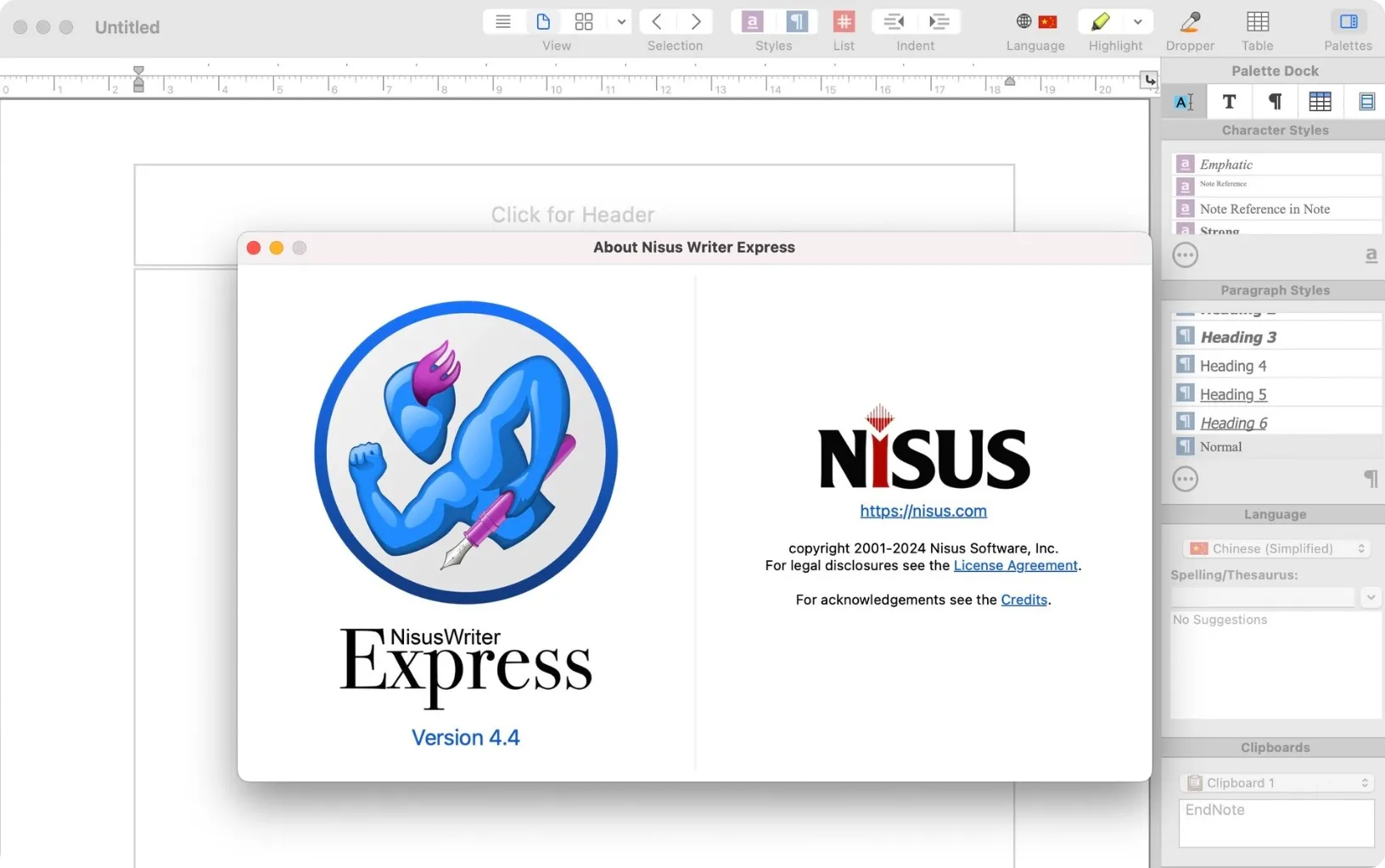
Task: Click the Table toolbar icon
Action: 1258,21
